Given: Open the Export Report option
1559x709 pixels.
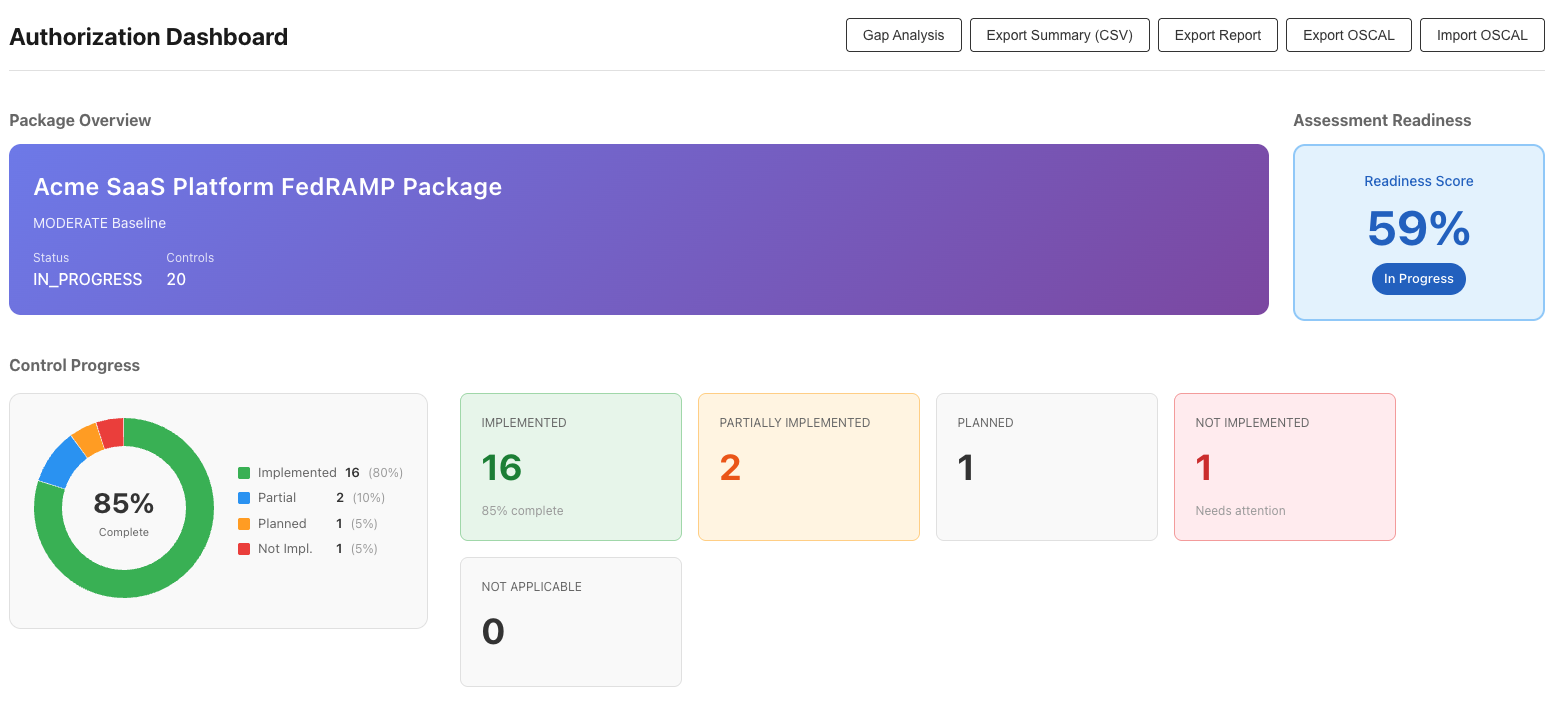Looking at the screenshot, I should [x=1217, y=34].
